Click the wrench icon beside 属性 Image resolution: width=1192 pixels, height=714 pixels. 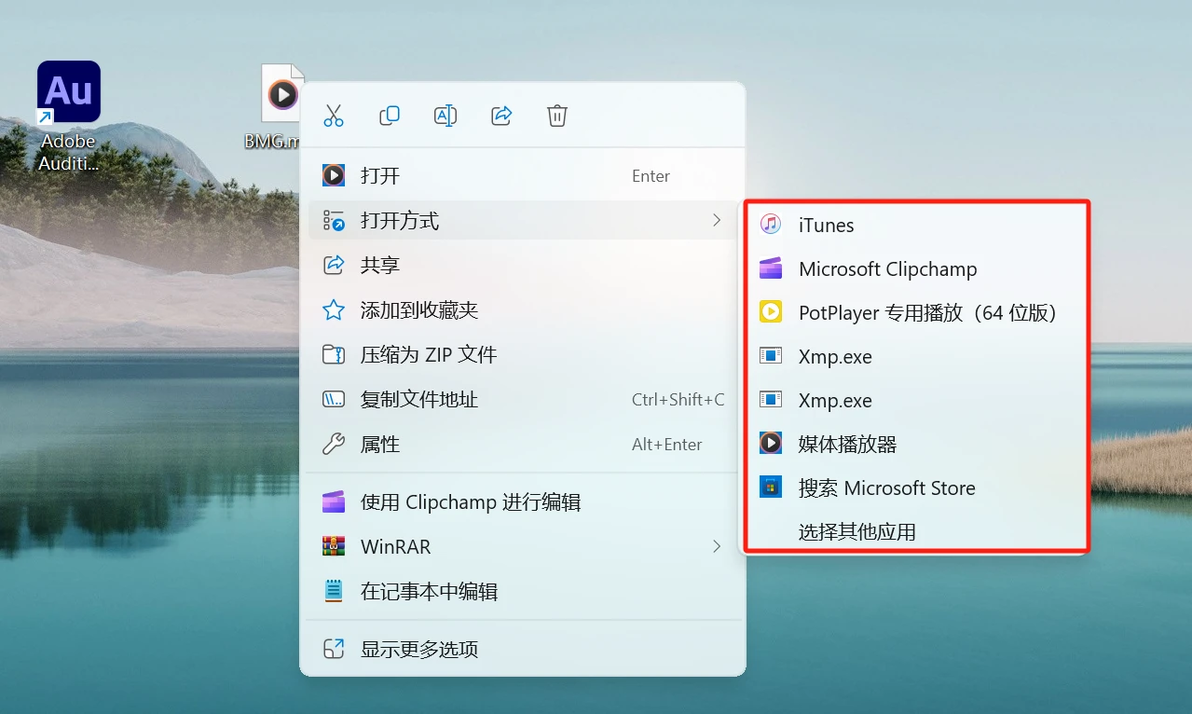[x=333, y=444]
